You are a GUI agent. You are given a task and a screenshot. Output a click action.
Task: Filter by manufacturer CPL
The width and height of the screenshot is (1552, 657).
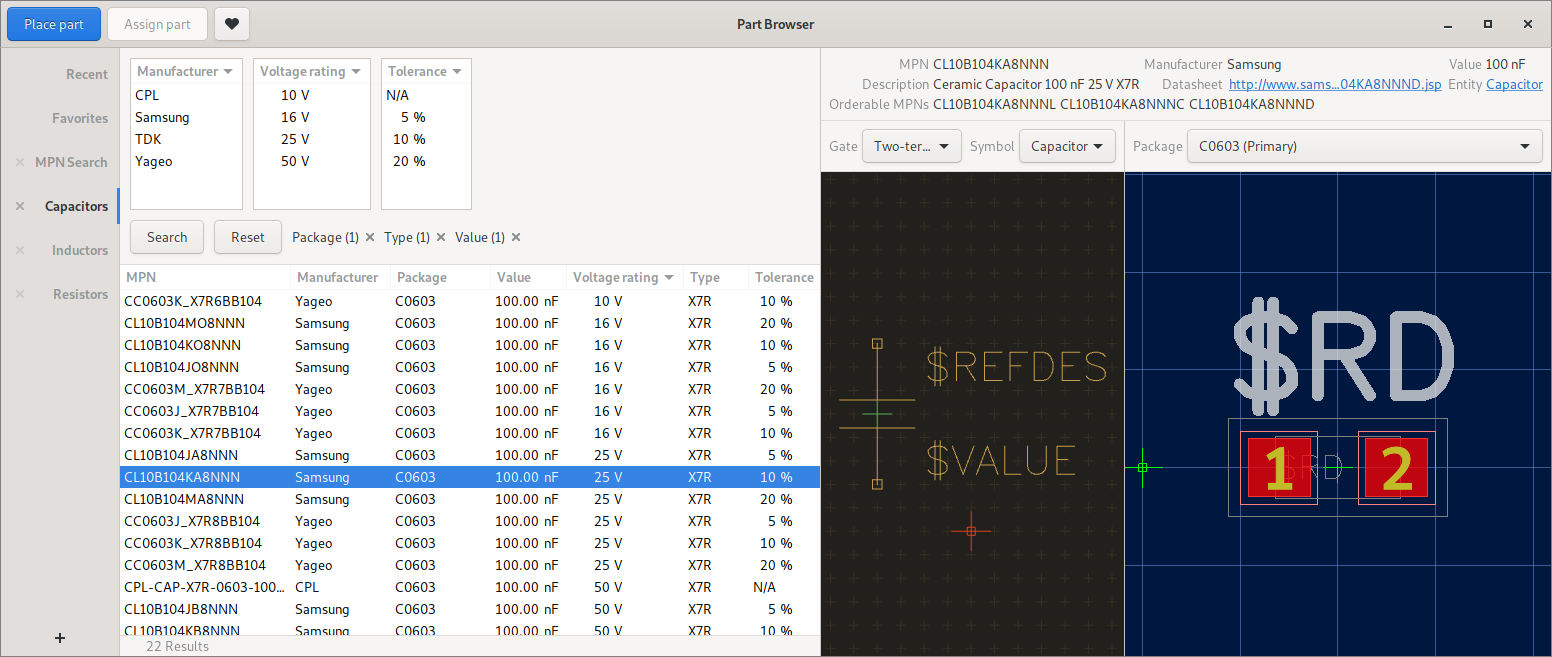click(186, 95)
